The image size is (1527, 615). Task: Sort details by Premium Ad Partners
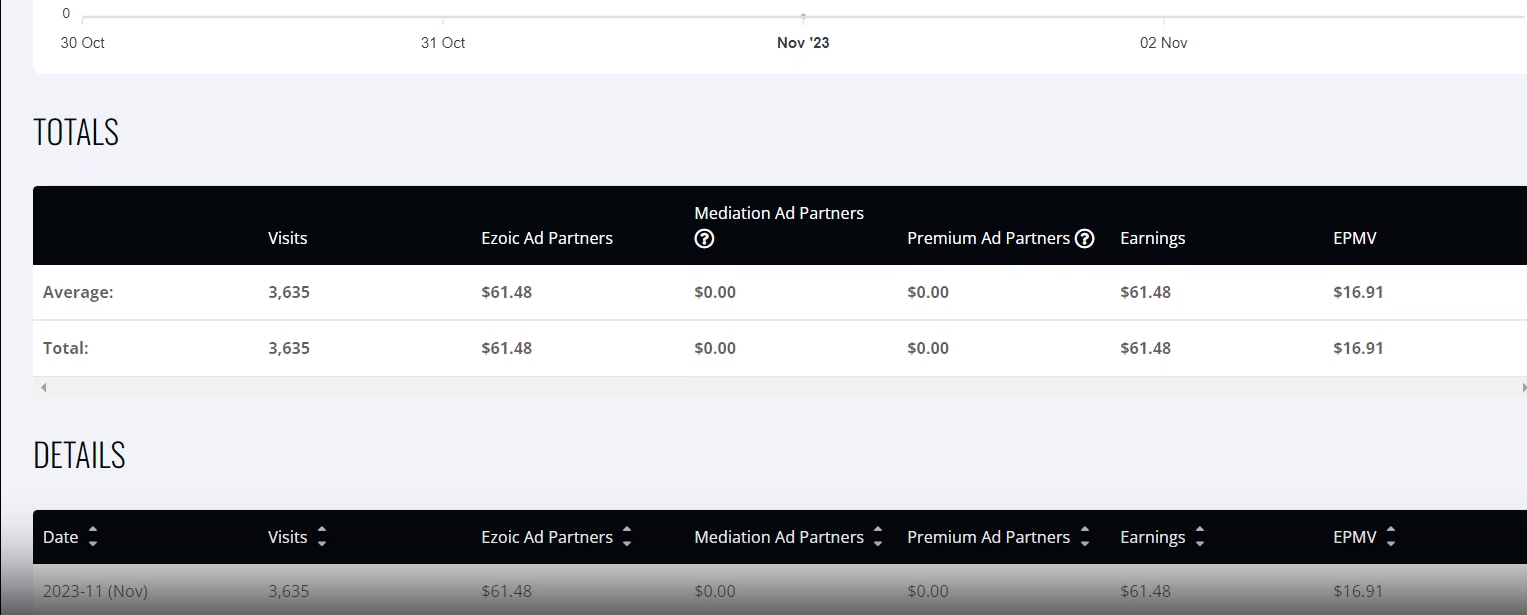[x=1085, y=537]
